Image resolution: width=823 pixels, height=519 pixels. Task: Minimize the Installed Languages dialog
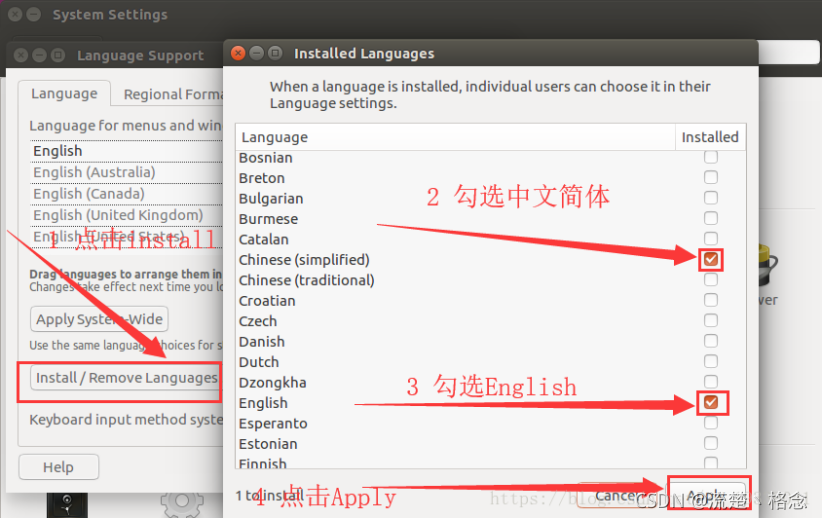coord(256,53)
